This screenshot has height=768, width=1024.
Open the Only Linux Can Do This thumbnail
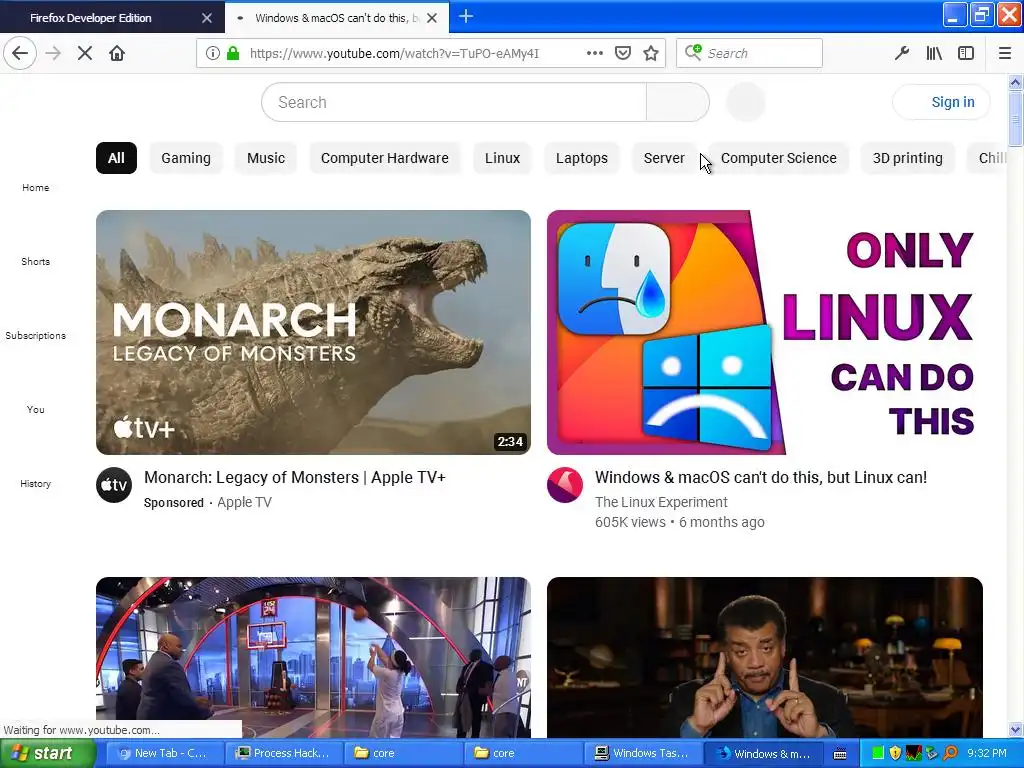pyautogui.click(x=765, y=332)
